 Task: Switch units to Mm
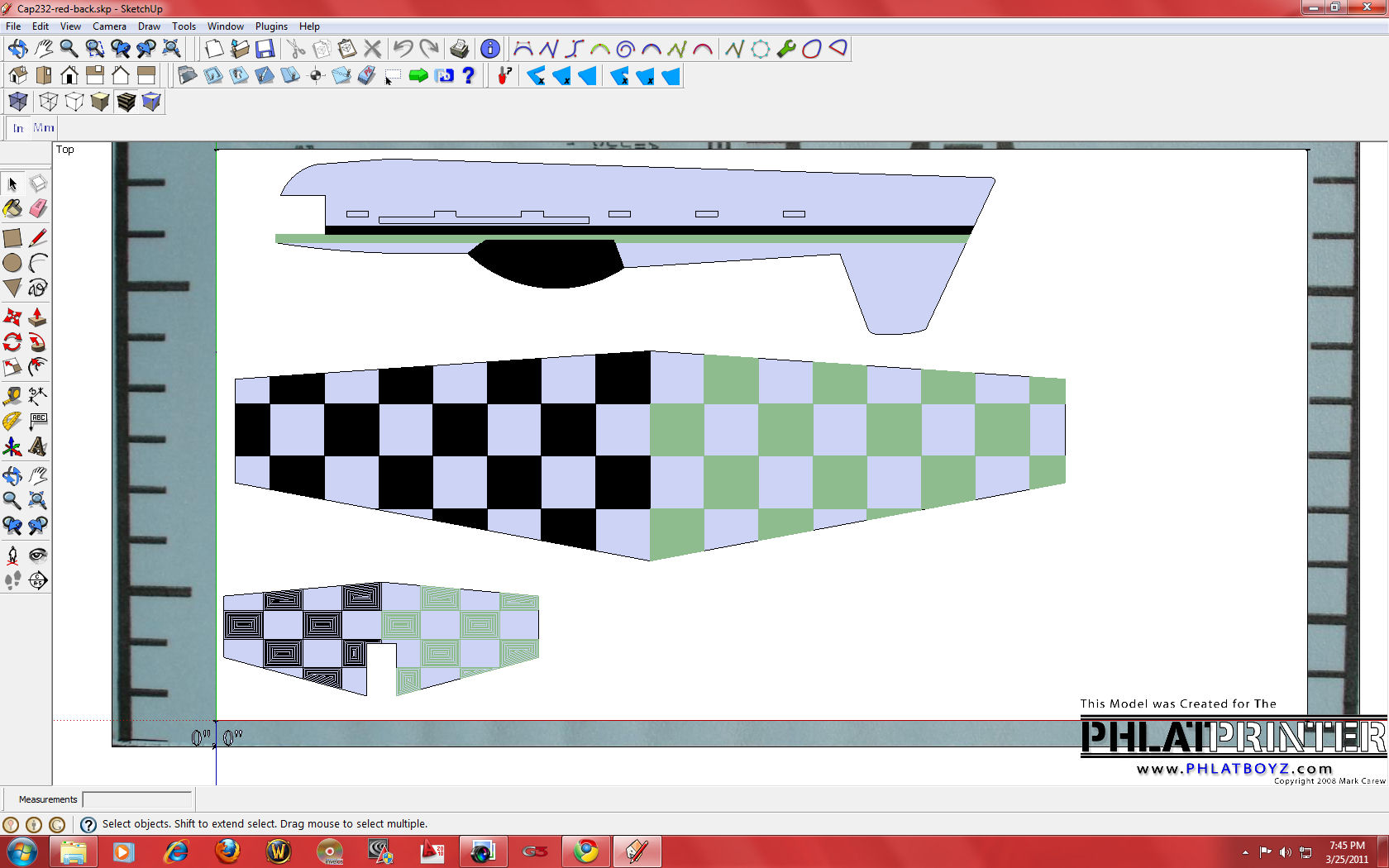pyautogui.click(x=44, y=128)
